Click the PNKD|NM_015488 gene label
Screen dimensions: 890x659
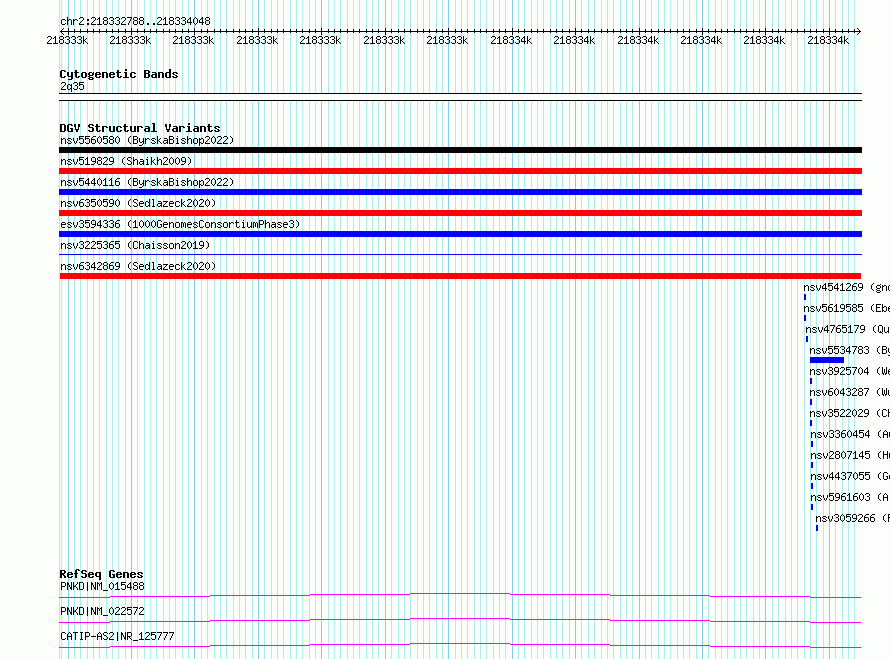pos(102,586)
